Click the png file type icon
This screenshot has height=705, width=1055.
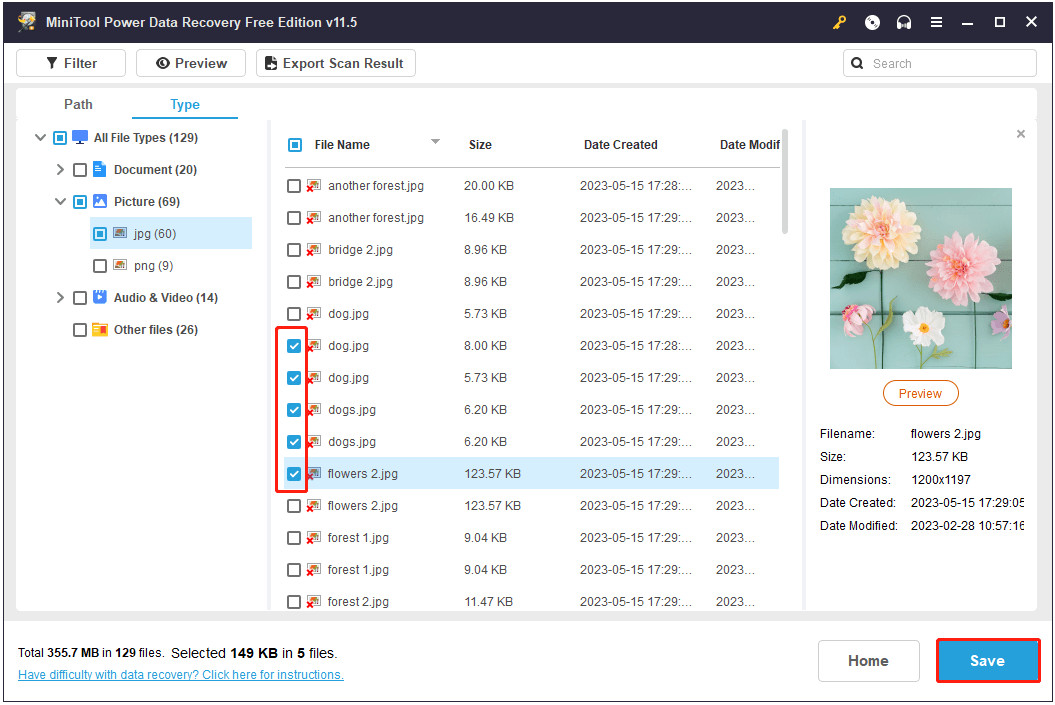[x=120, y=265]
